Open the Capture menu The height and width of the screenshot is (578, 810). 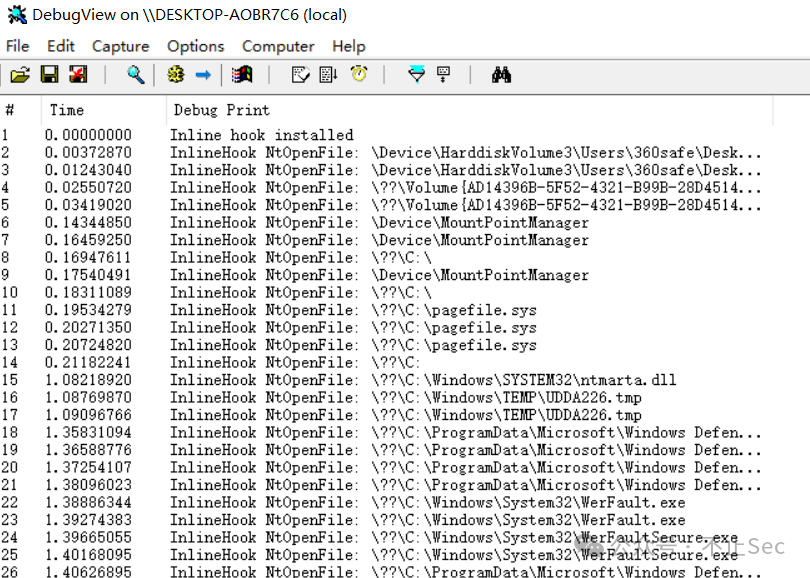120,46
